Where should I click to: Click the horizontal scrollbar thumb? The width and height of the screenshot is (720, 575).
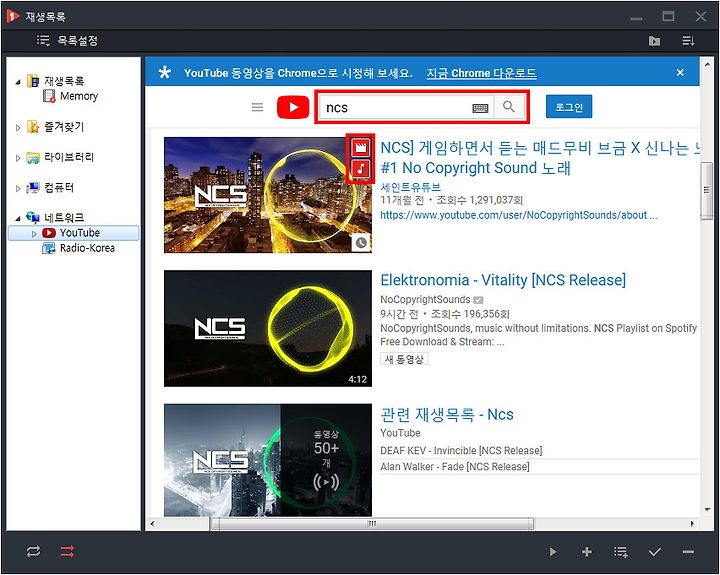[372, 524]
